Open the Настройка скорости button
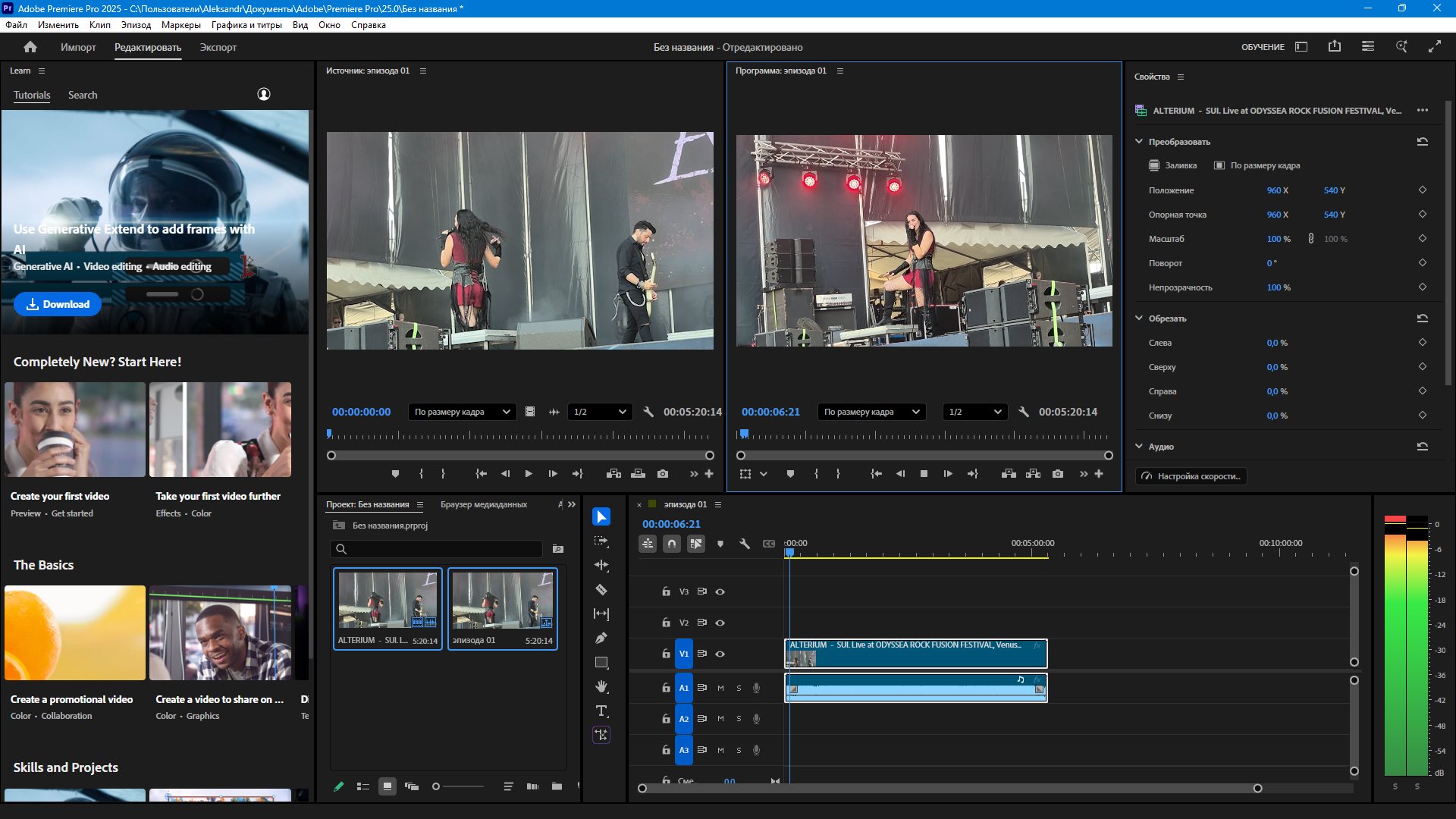This screenshot has width=1456, height=819. [x=1191, y=476]
